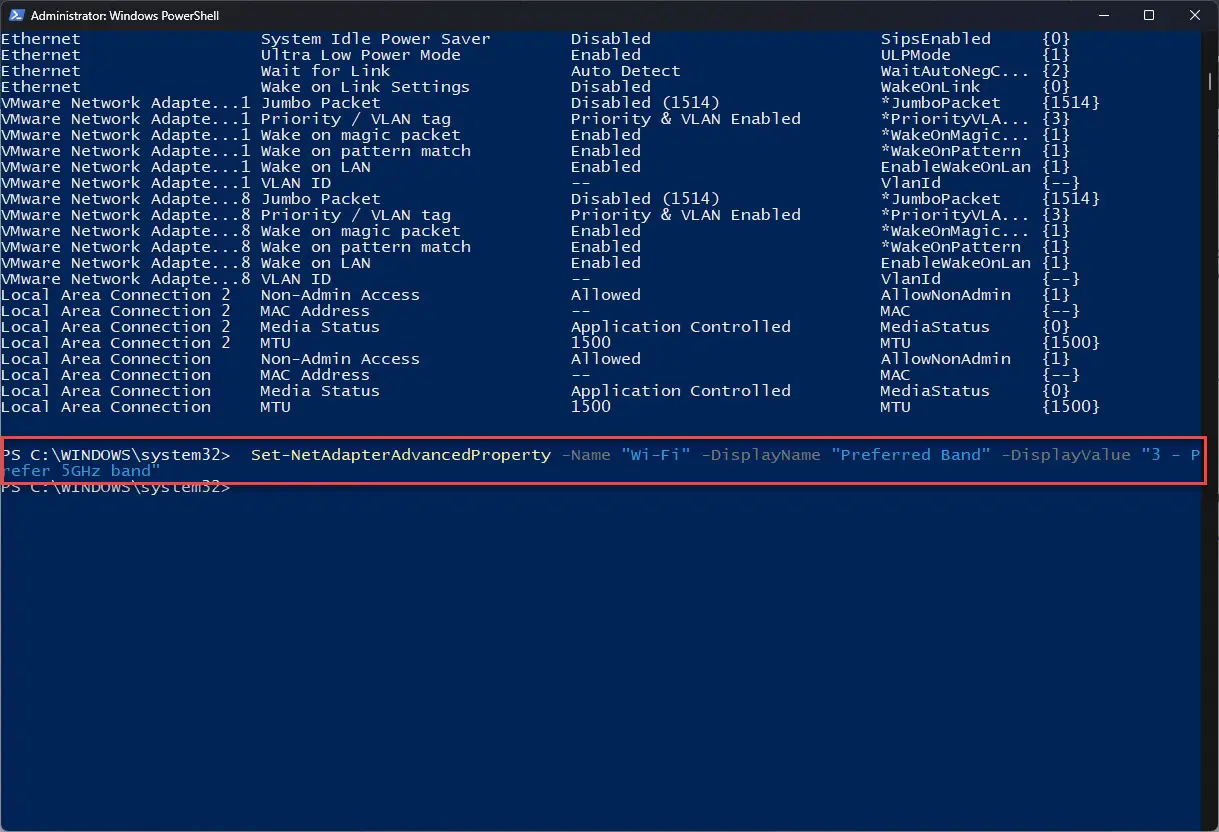
Task: Click the AllowNonAdmin keyword for Local Area Connection
Action: coord(946,359)
